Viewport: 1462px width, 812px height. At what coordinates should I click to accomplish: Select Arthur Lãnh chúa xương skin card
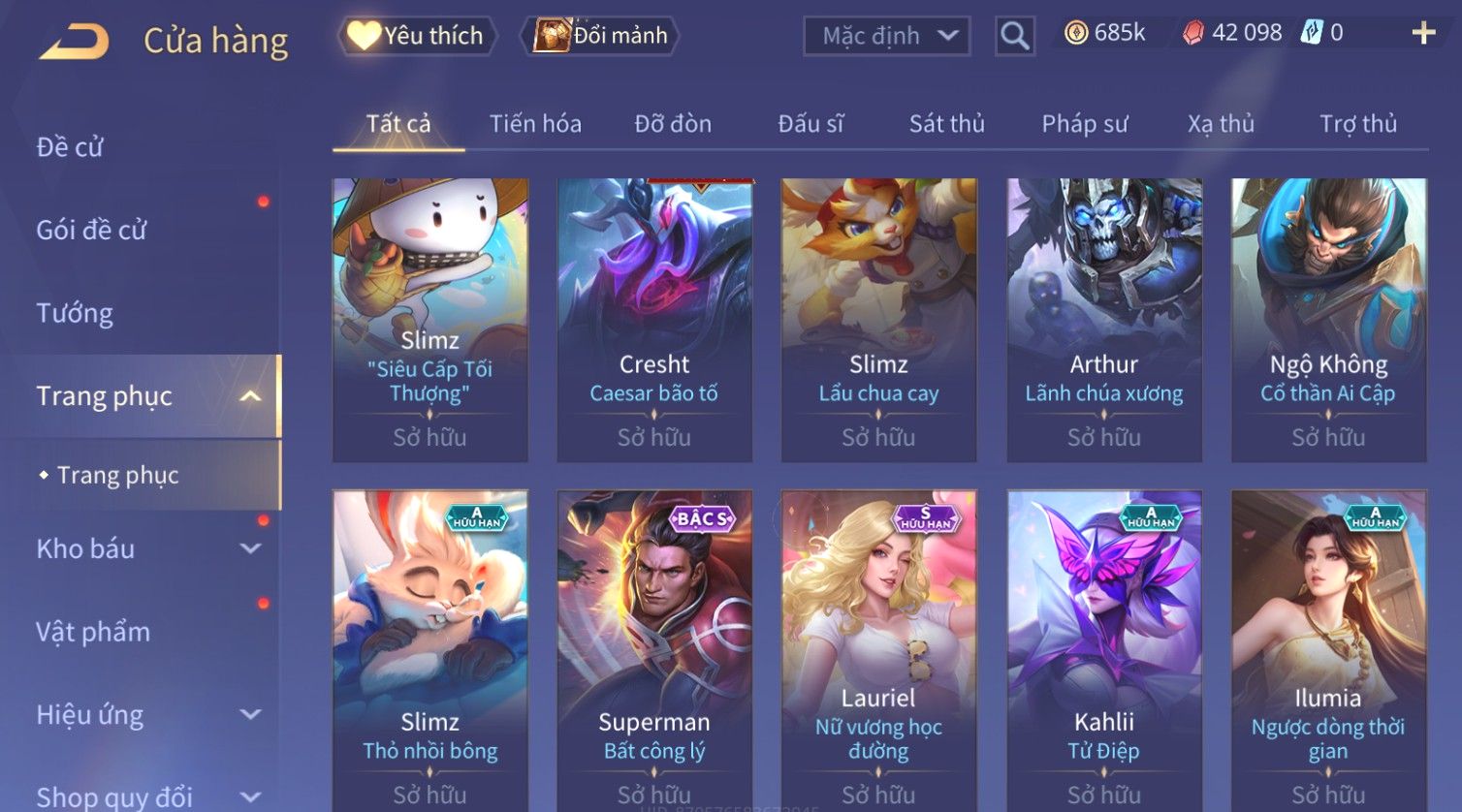click(x=1104, y=320)
